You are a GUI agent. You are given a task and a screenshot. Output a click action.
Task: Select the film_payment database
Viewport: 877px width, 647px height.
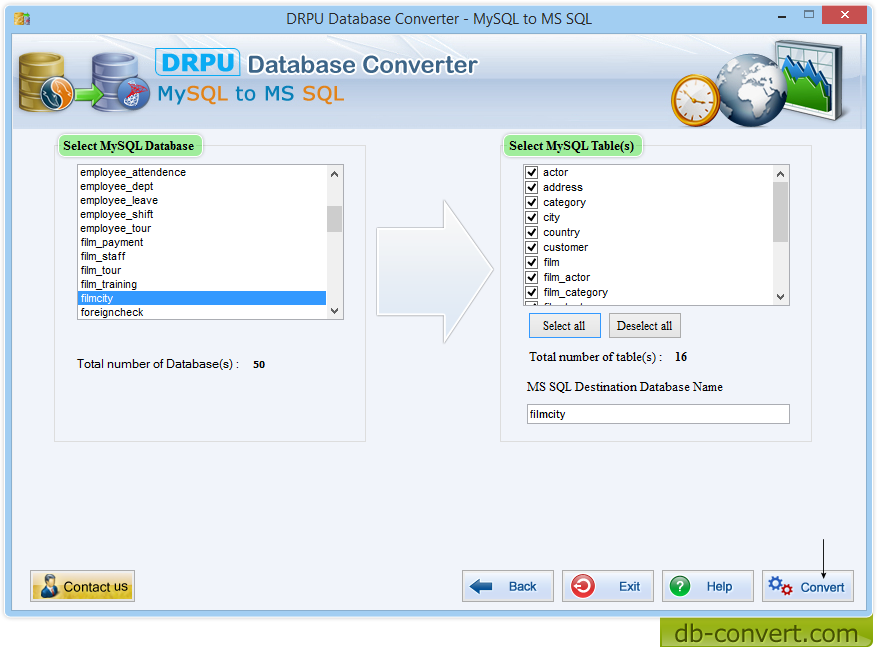tap(201, 242)
